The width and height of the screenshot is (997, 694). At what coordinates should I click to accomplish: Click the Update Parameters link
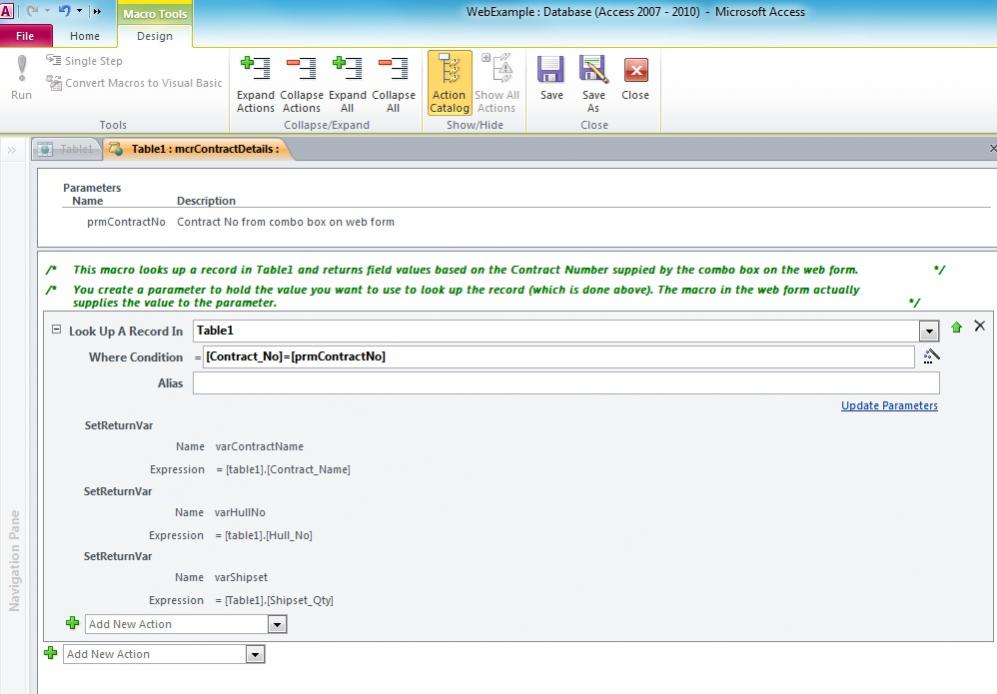(x=889, y=406)
